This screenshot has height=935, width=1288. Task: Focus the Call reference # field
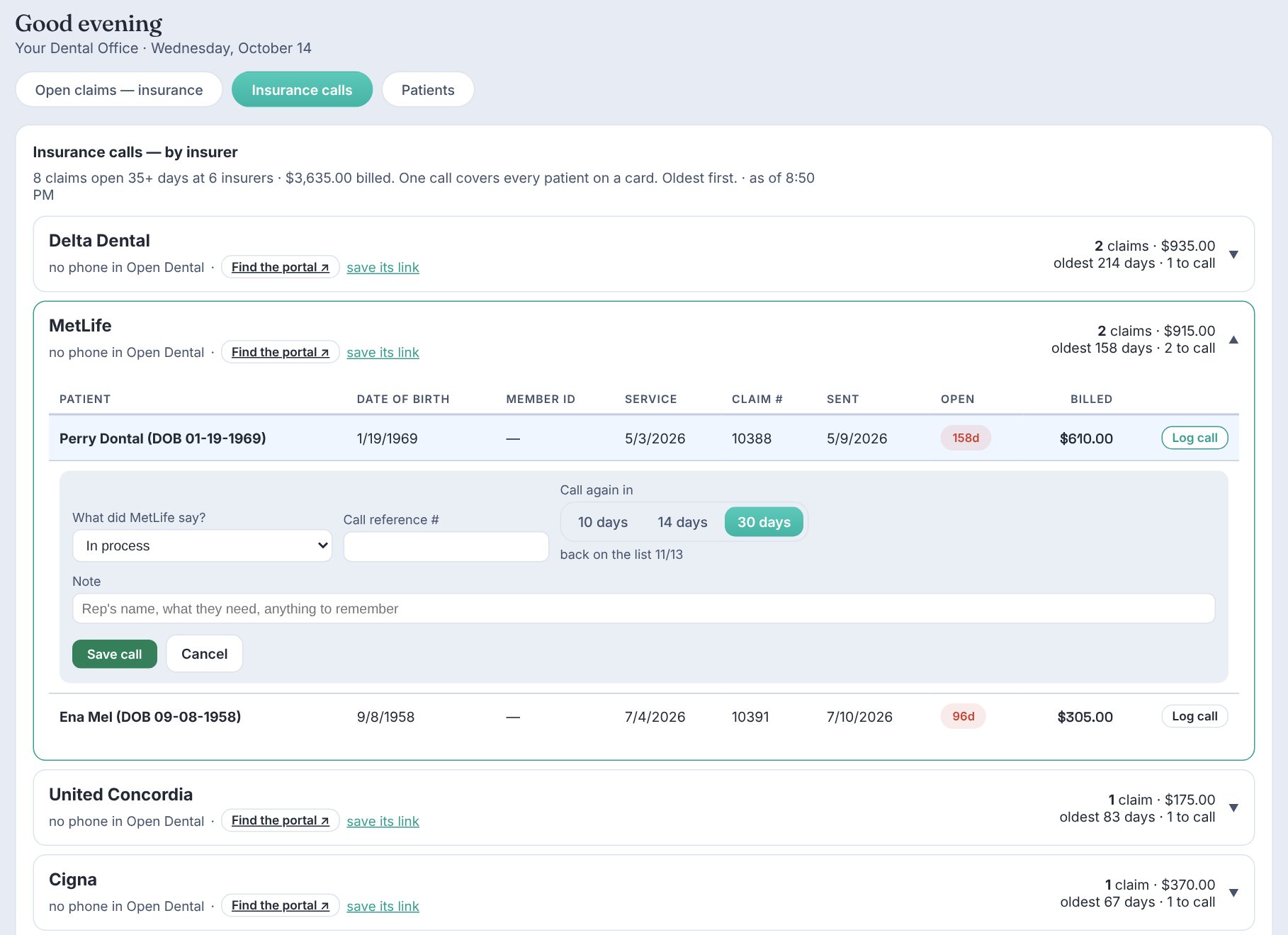coord(446,547)
